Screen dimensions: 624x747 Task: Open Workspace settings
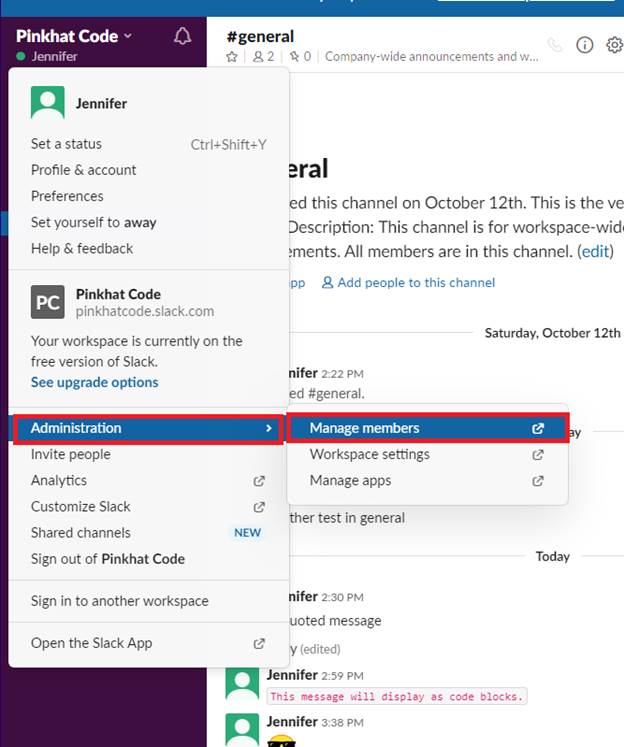[x=427, y=454]
